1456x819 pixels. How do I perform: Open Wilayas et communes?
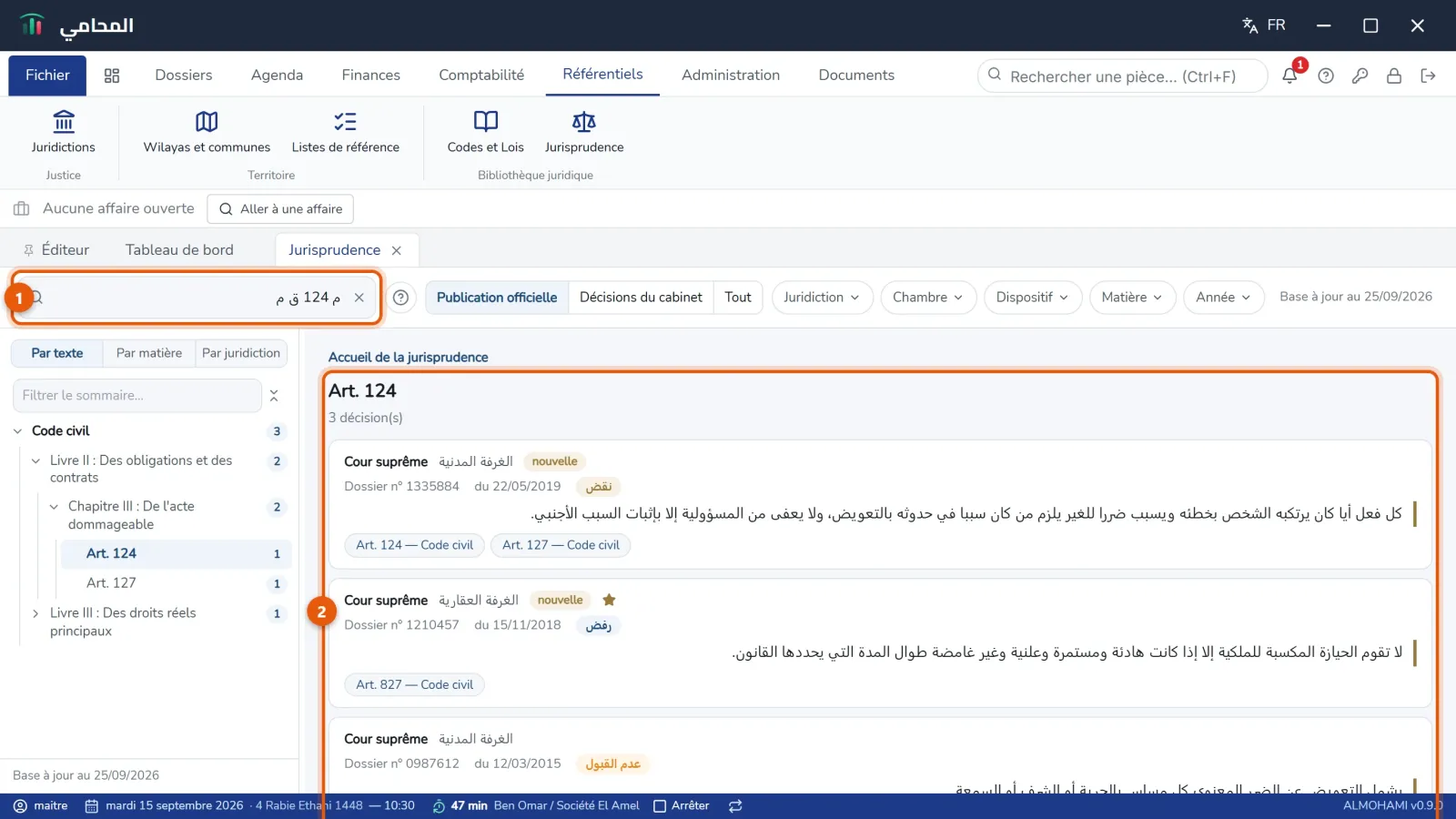(x=207, y=132)
